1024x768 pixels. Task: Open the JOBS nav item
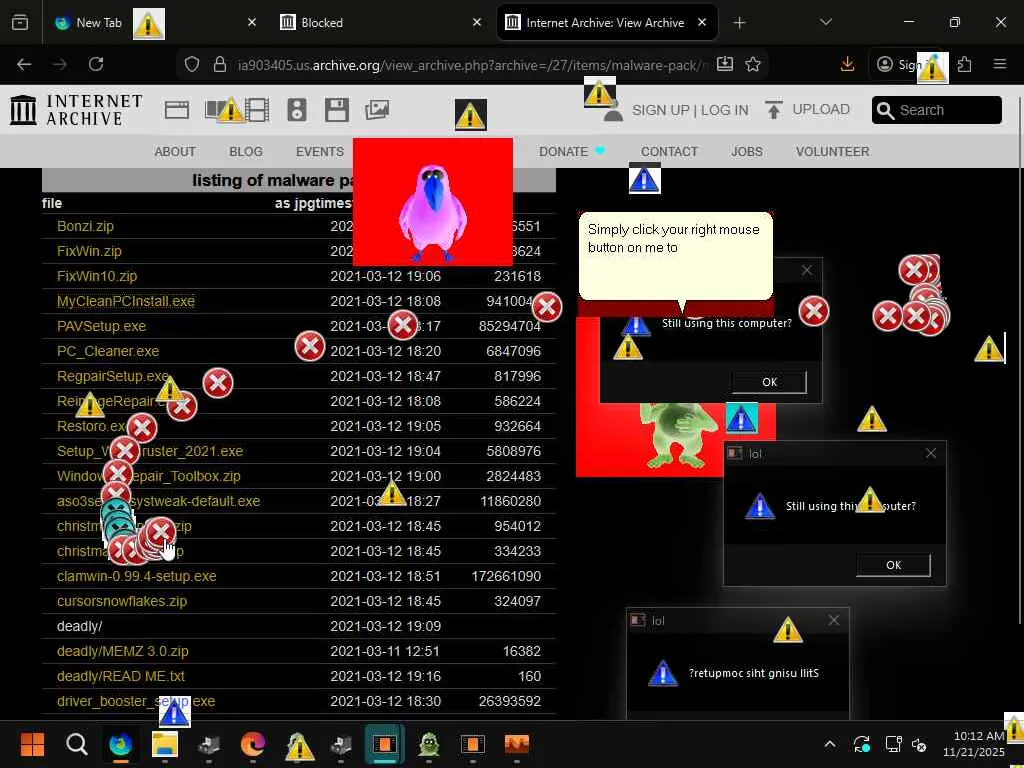pyautogui.click(x=746, y=152)
